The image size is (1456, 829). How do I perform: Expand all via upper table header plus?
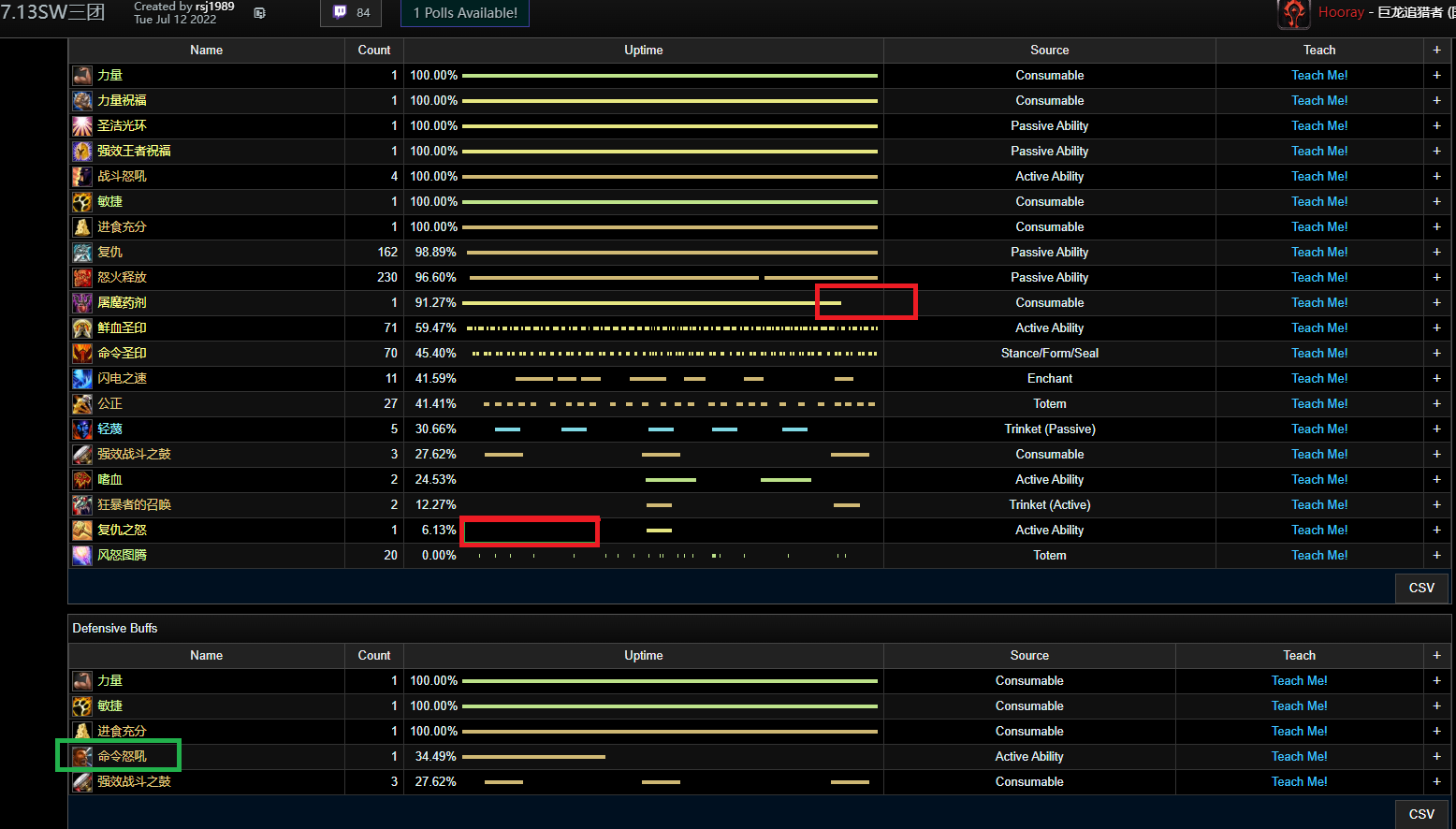pos(1436,50)
